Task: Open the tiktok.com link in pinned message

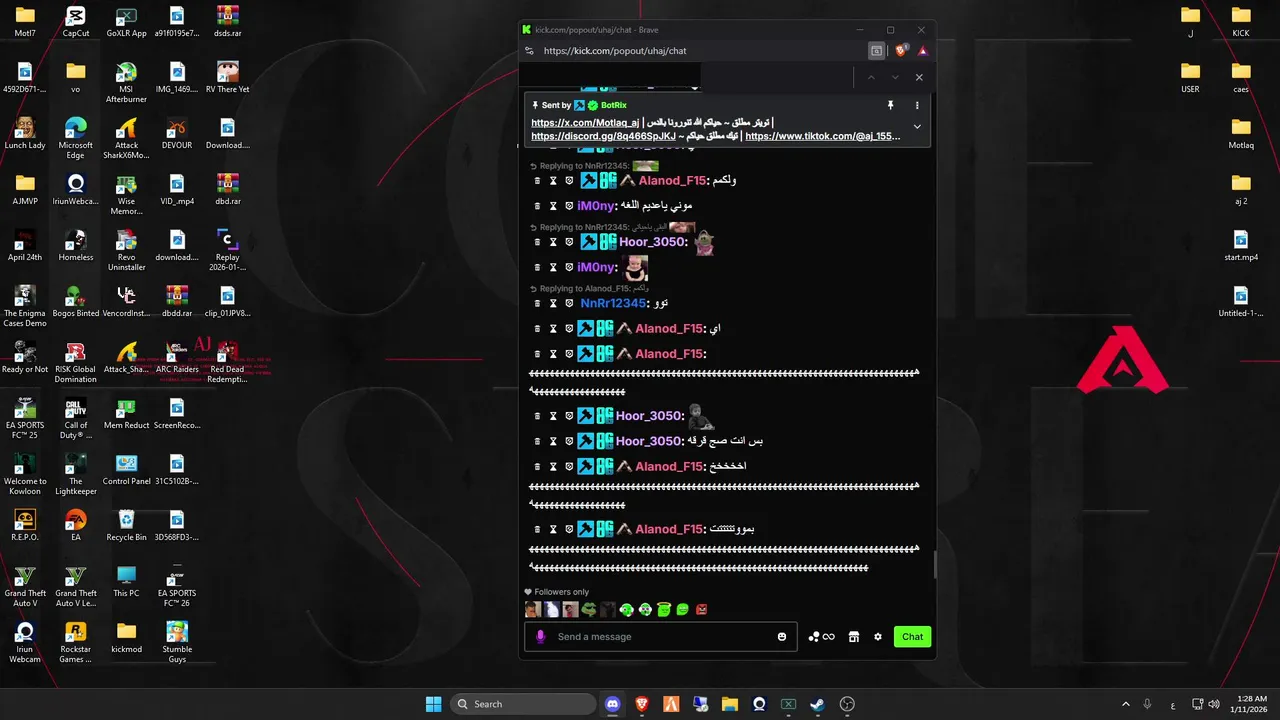Action: (823, 136)
